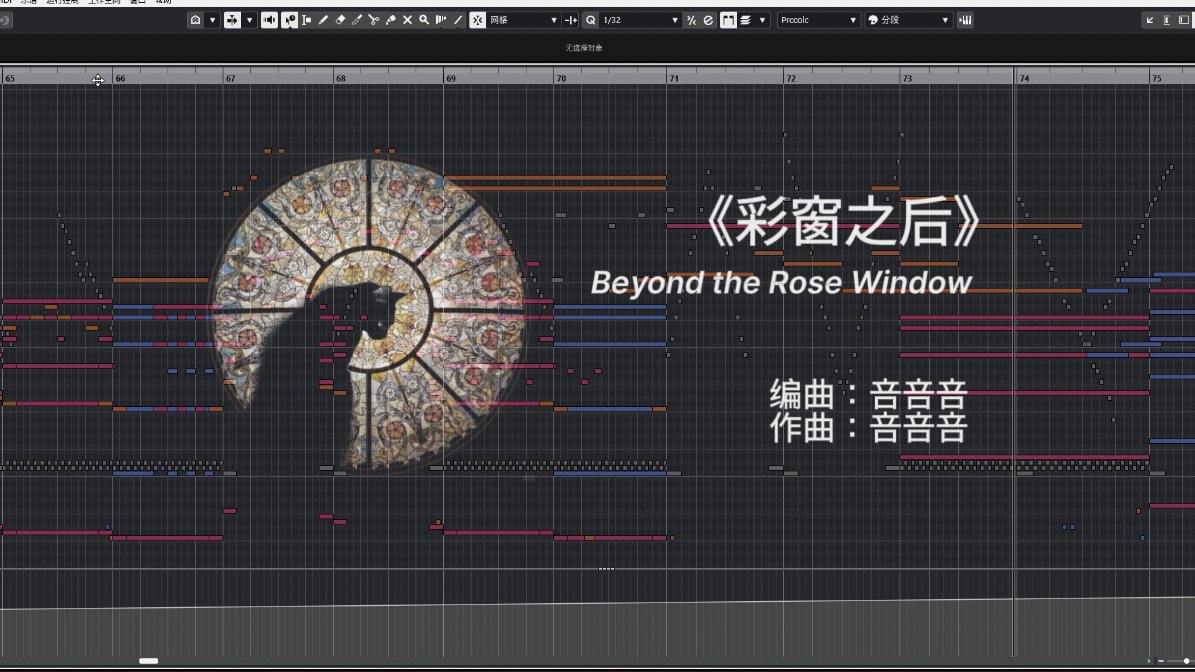Click the controller lane divider handle
Viewport: 1195px width, 672px height.
(606, 568)
